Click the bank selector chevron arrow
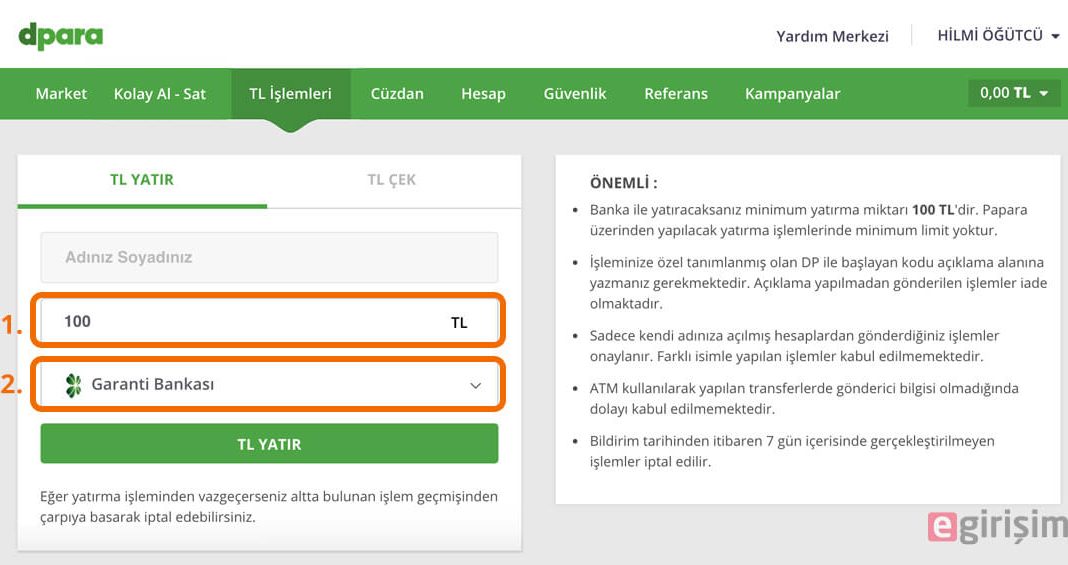This screenshot has width=1068, height=565. click(x=475, y=385)
